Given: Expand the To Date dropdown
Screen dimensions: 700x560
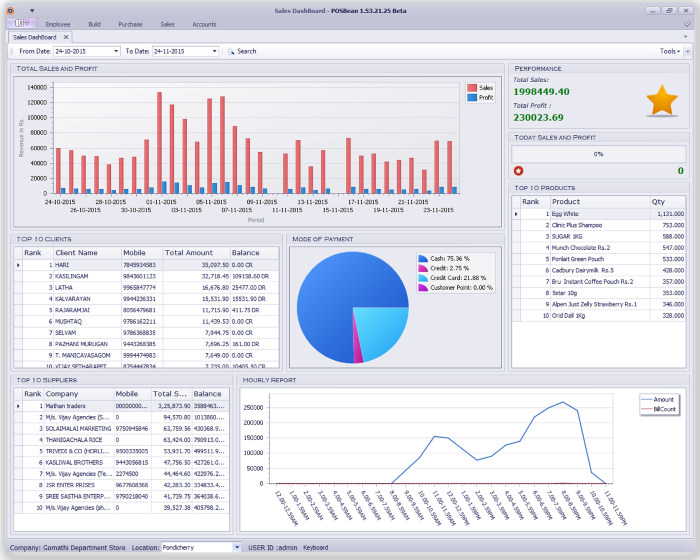Looking at the screenshot, I should tap(215, 51).
